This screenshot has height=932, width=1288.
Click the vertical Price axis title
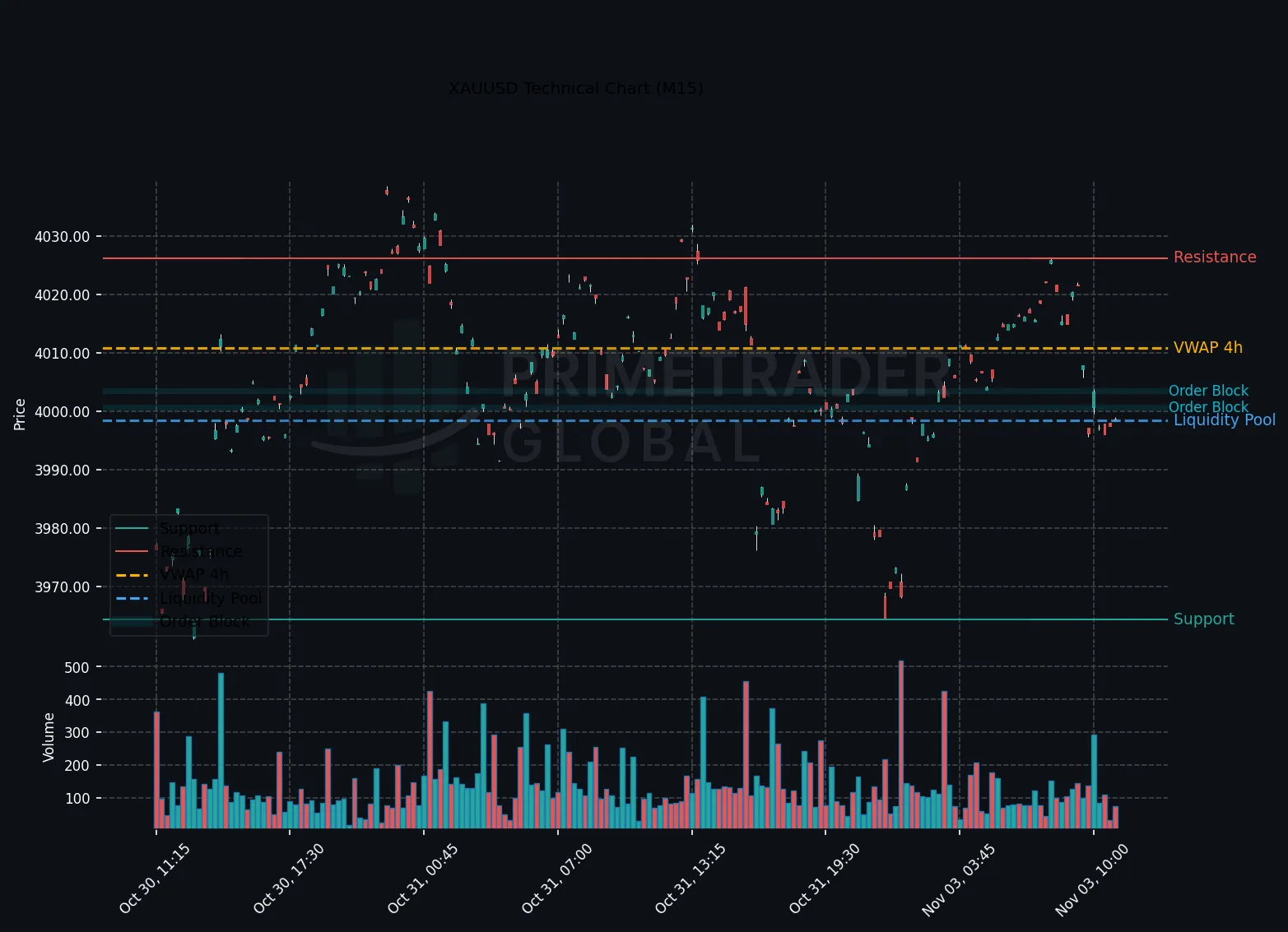21,415
